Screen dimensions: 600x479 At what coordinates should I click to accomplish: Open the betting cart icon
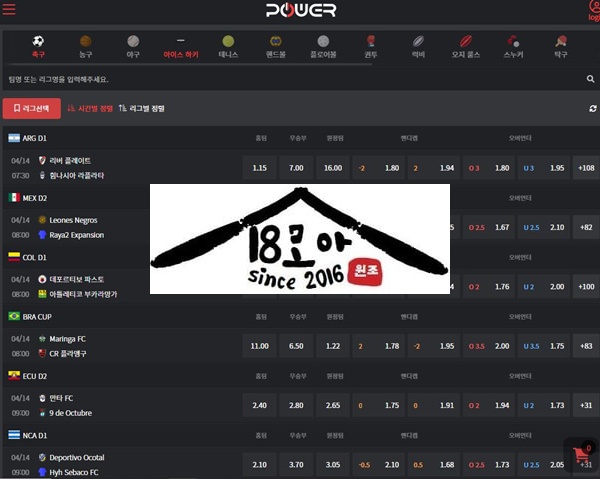582,454
